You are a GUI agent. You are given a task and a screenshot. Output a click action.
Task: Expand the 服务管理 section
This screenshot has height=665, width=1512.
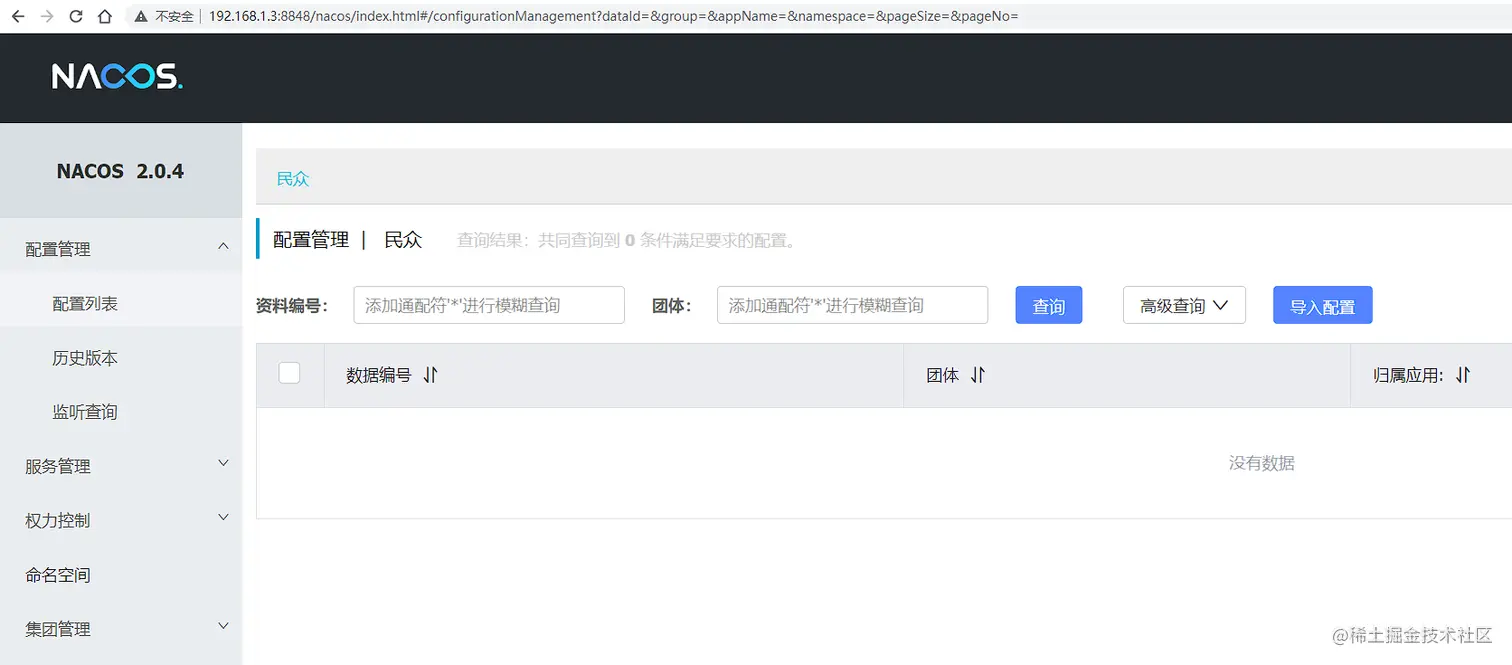click(120, 464)
